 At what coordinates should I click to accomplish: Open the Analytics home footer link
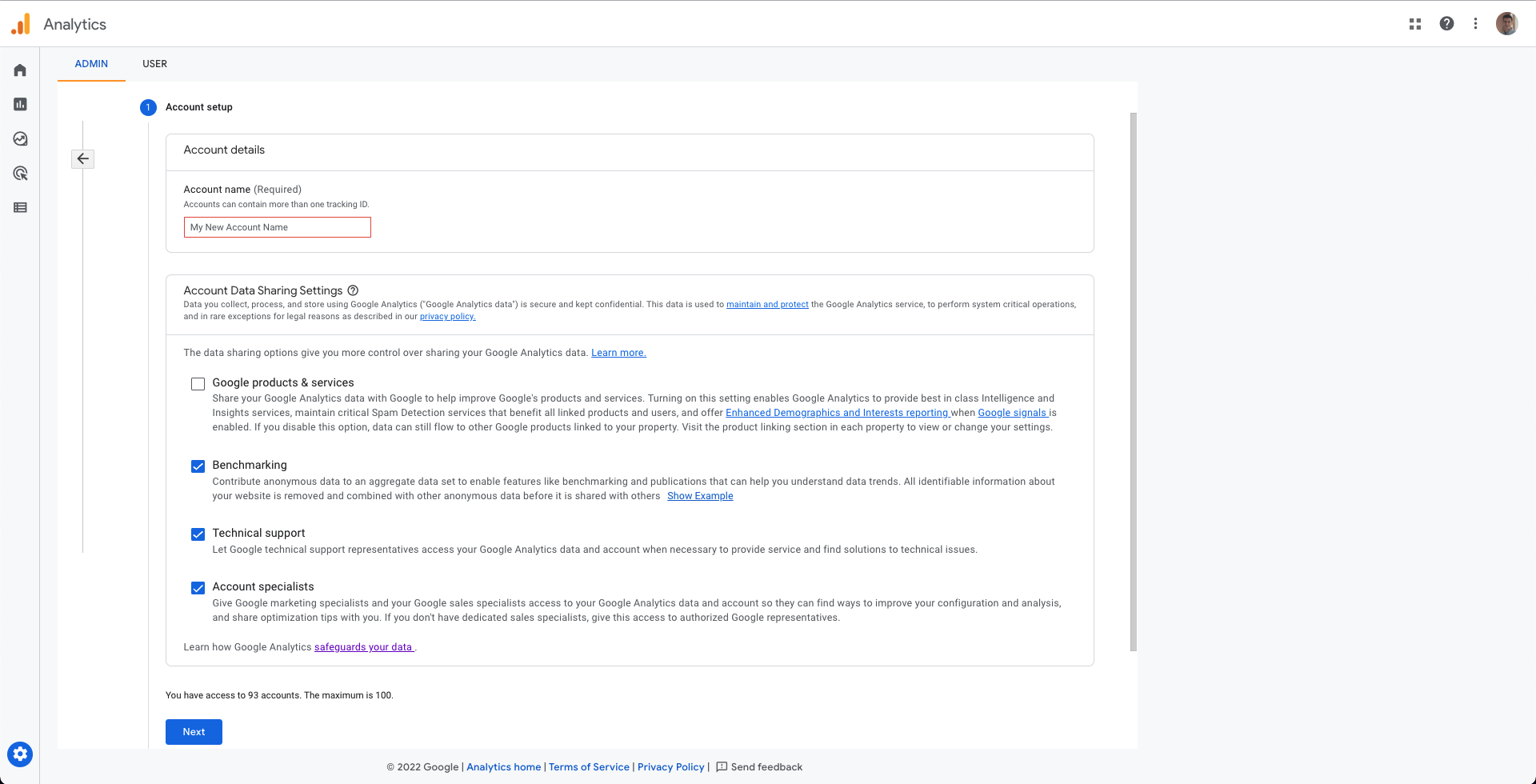(x=504, y=767)
